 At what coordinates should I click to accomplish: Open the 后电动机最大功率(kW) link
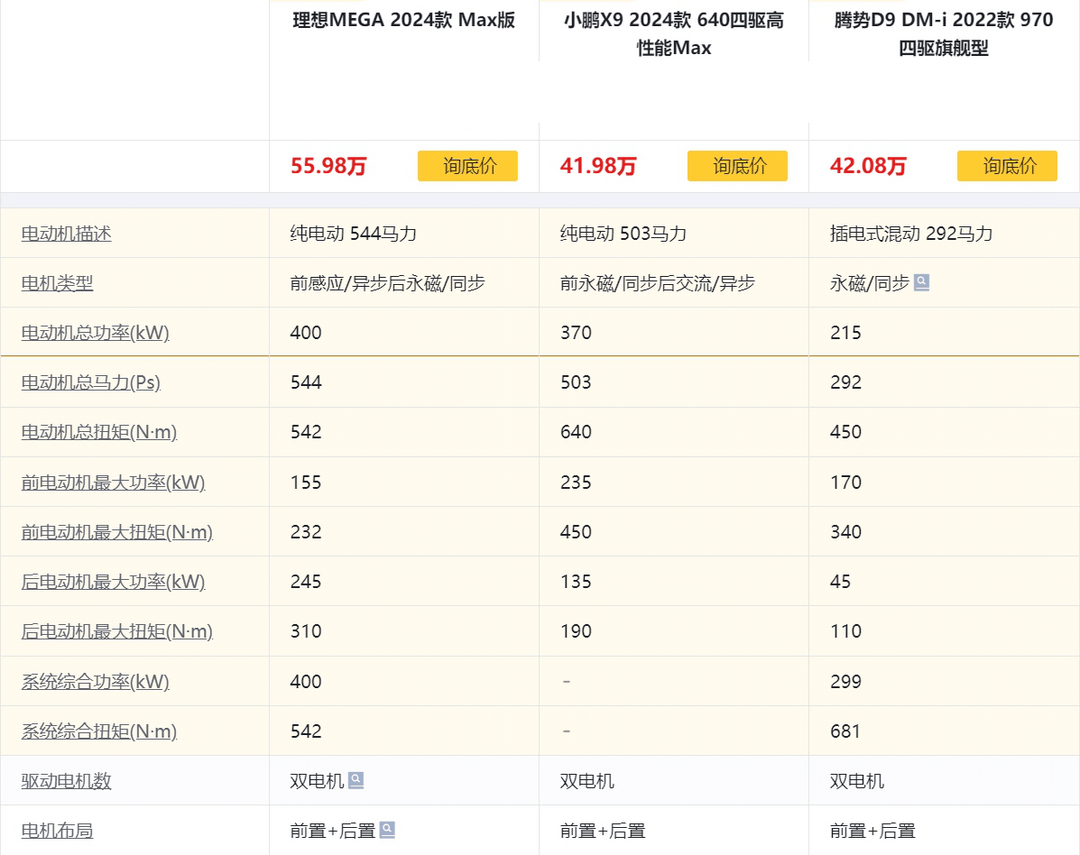coord(113,581)
